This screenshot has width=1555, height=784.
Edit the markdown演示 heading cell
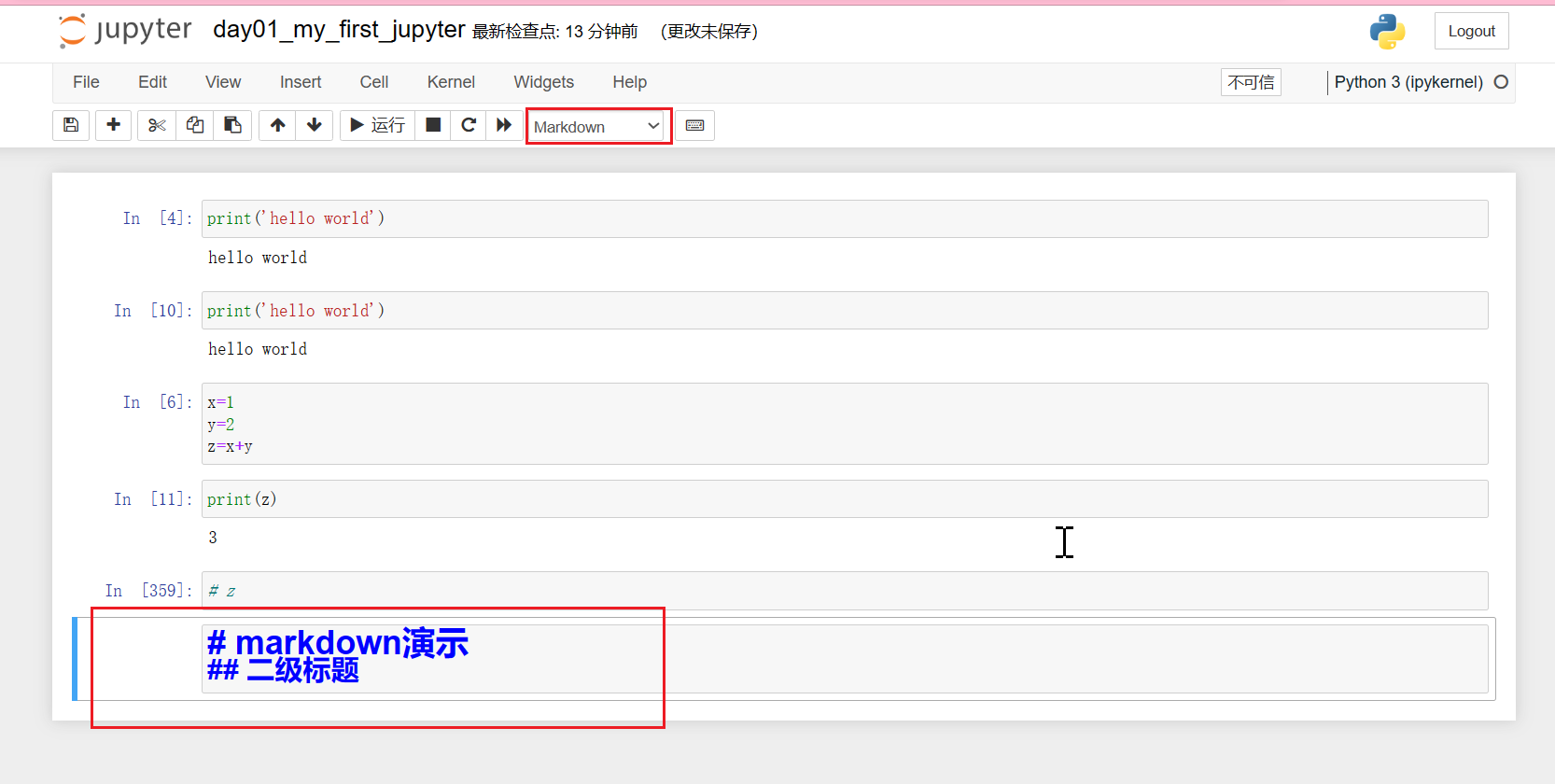coord(845,659)
